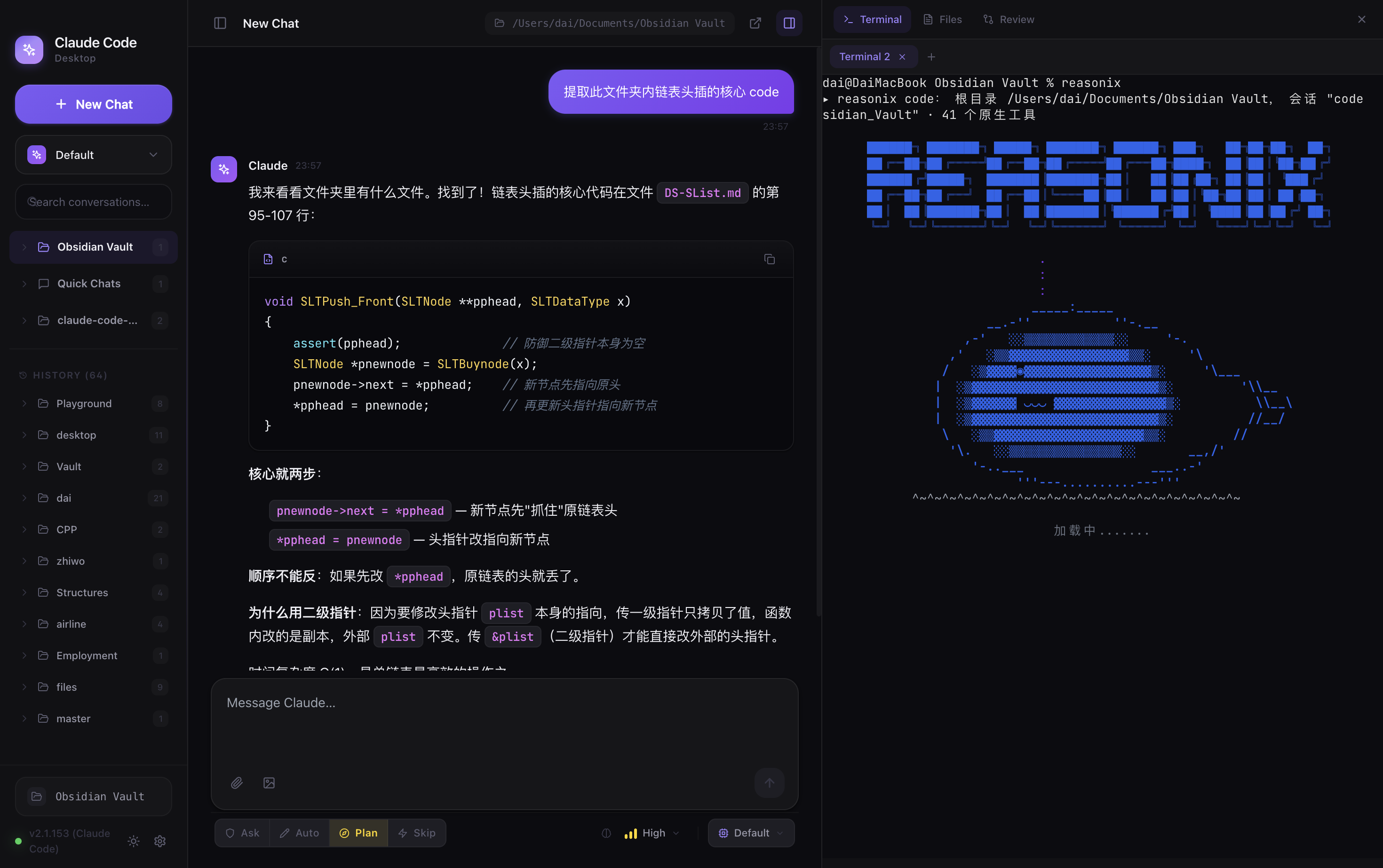Expand the Playground history folder
Image resolution: width=1383 pixels, height=868 pixels.
pyautogui.click(x=24, y=403)
